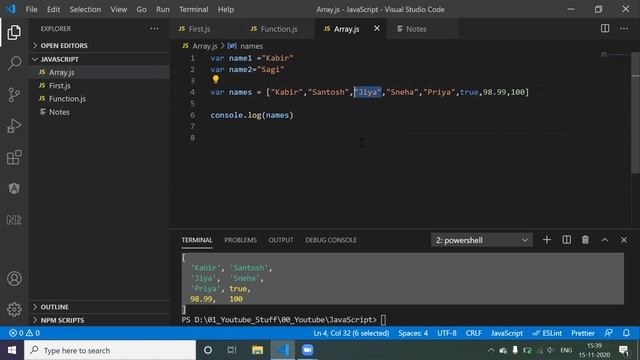This screenshot has width=640, height=360.
Task: Click JavaScript language mode
Action: point(507,333)
